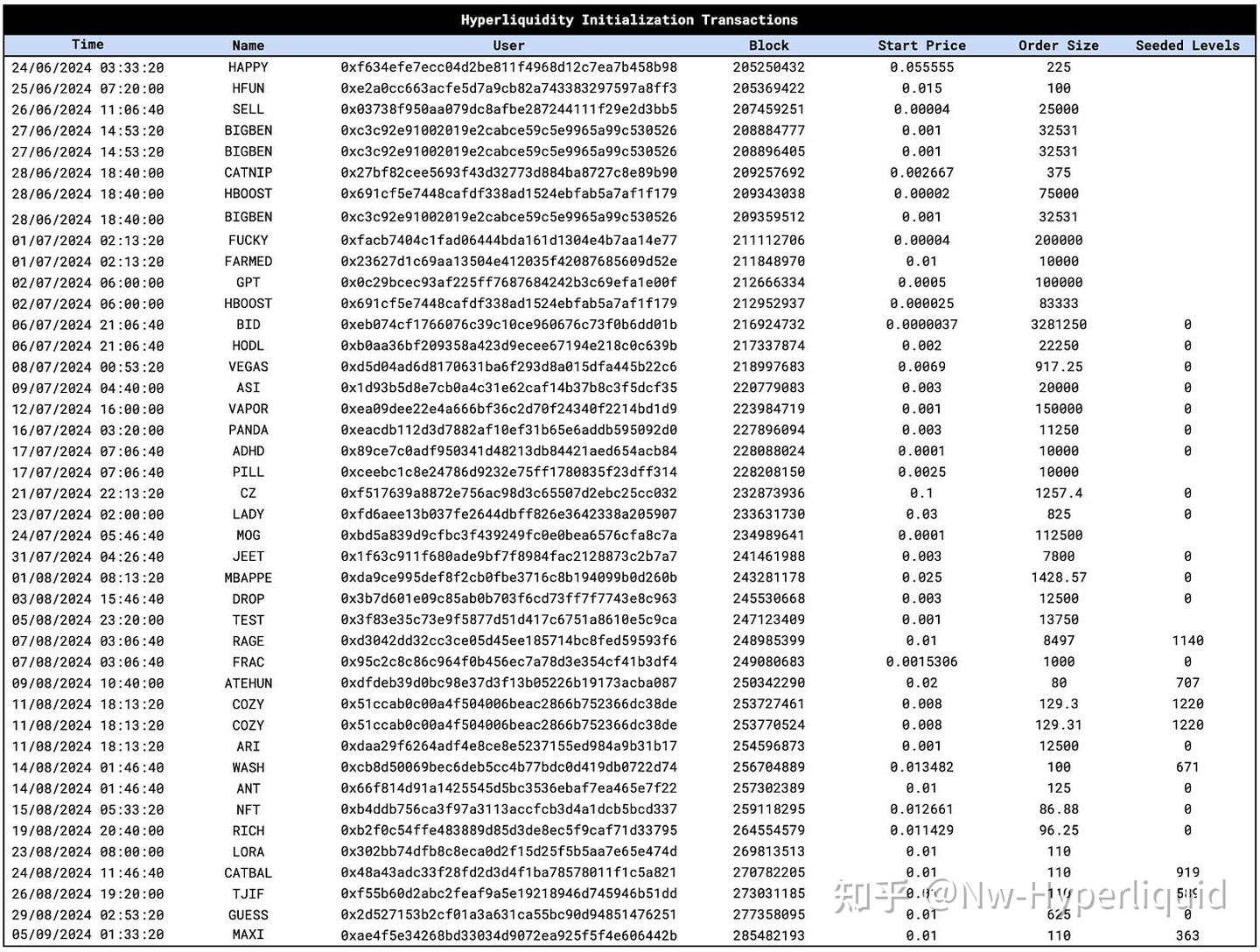Select the PANDA name cell
Viewport: 1260px width, 952px height.
(248, 430)
